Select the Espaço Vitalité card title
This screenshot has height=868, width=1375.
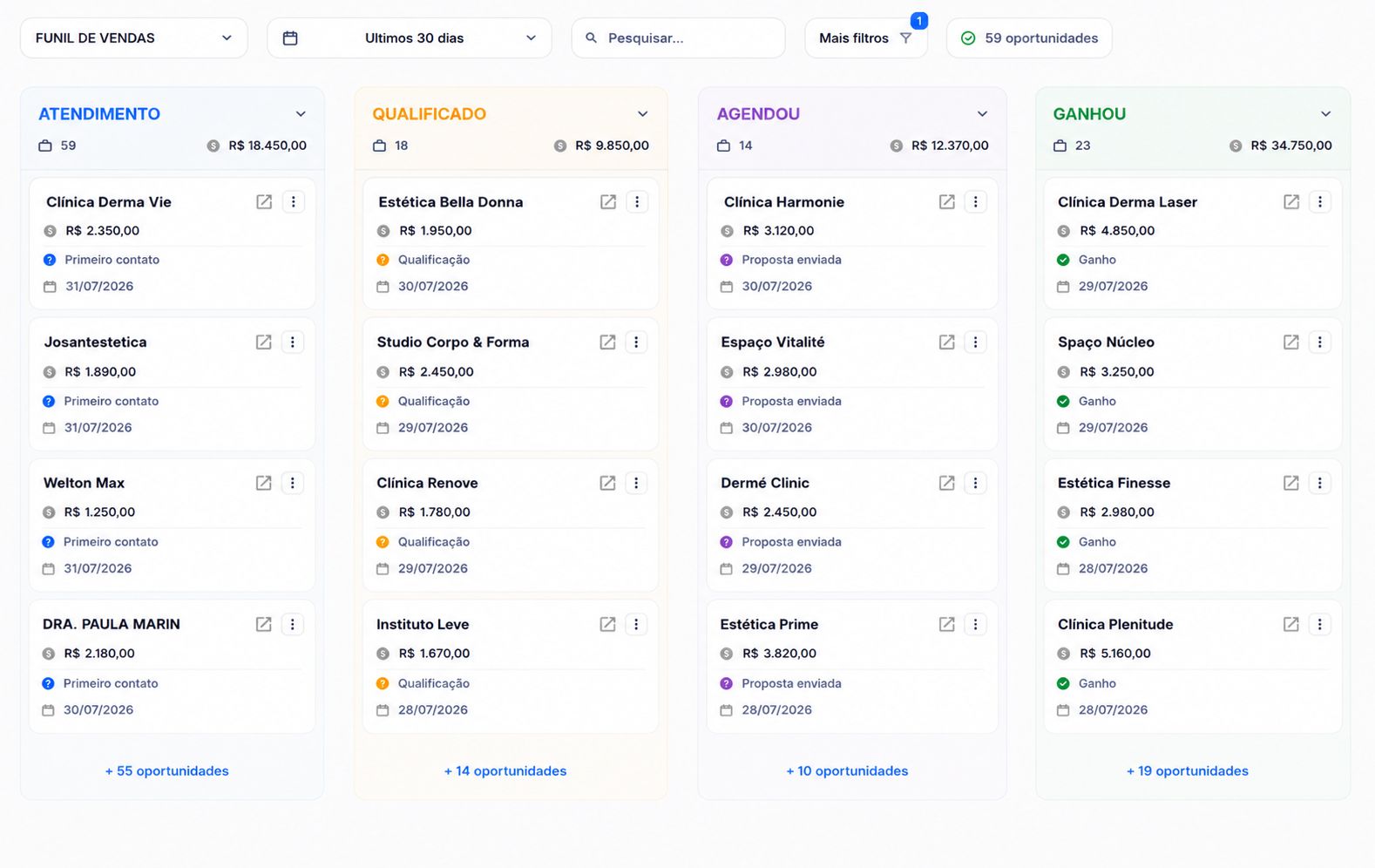(x=773, y=342)
